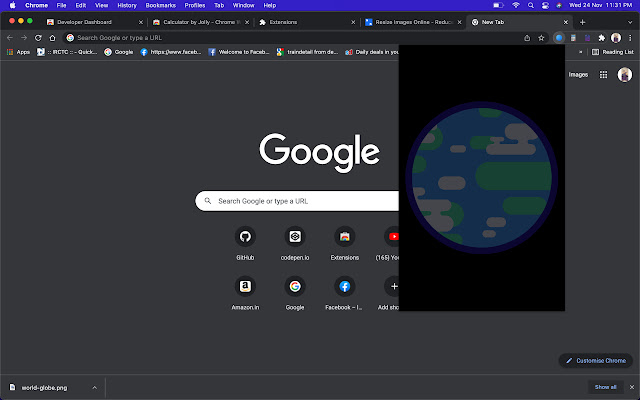Click the address bar URL field
The width and height of the screenshot is (640, 400).
point(294,38)
